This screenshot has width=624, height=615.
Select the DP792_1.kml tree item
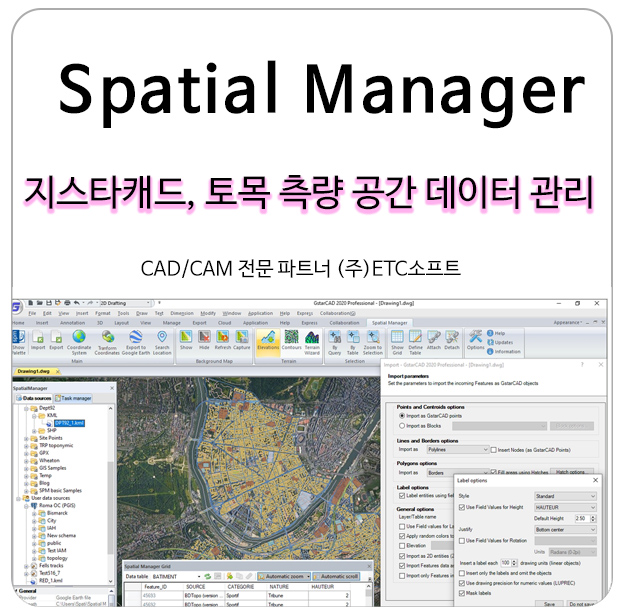point(69,423)
